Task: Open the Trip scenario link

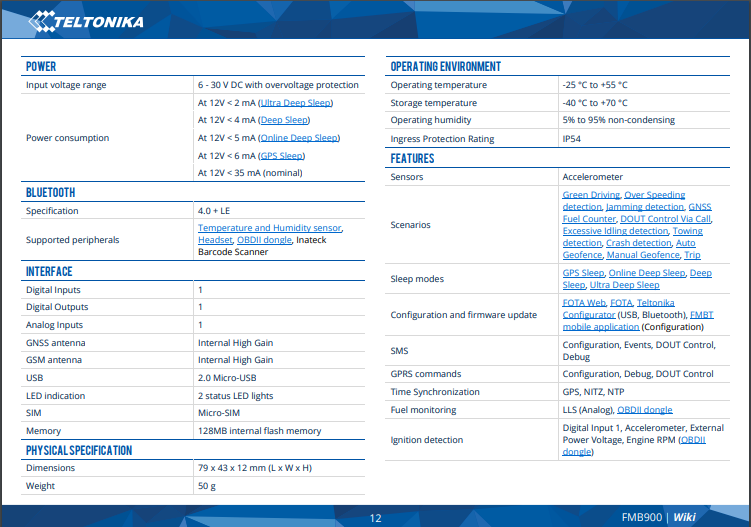Action: [692, 255]
